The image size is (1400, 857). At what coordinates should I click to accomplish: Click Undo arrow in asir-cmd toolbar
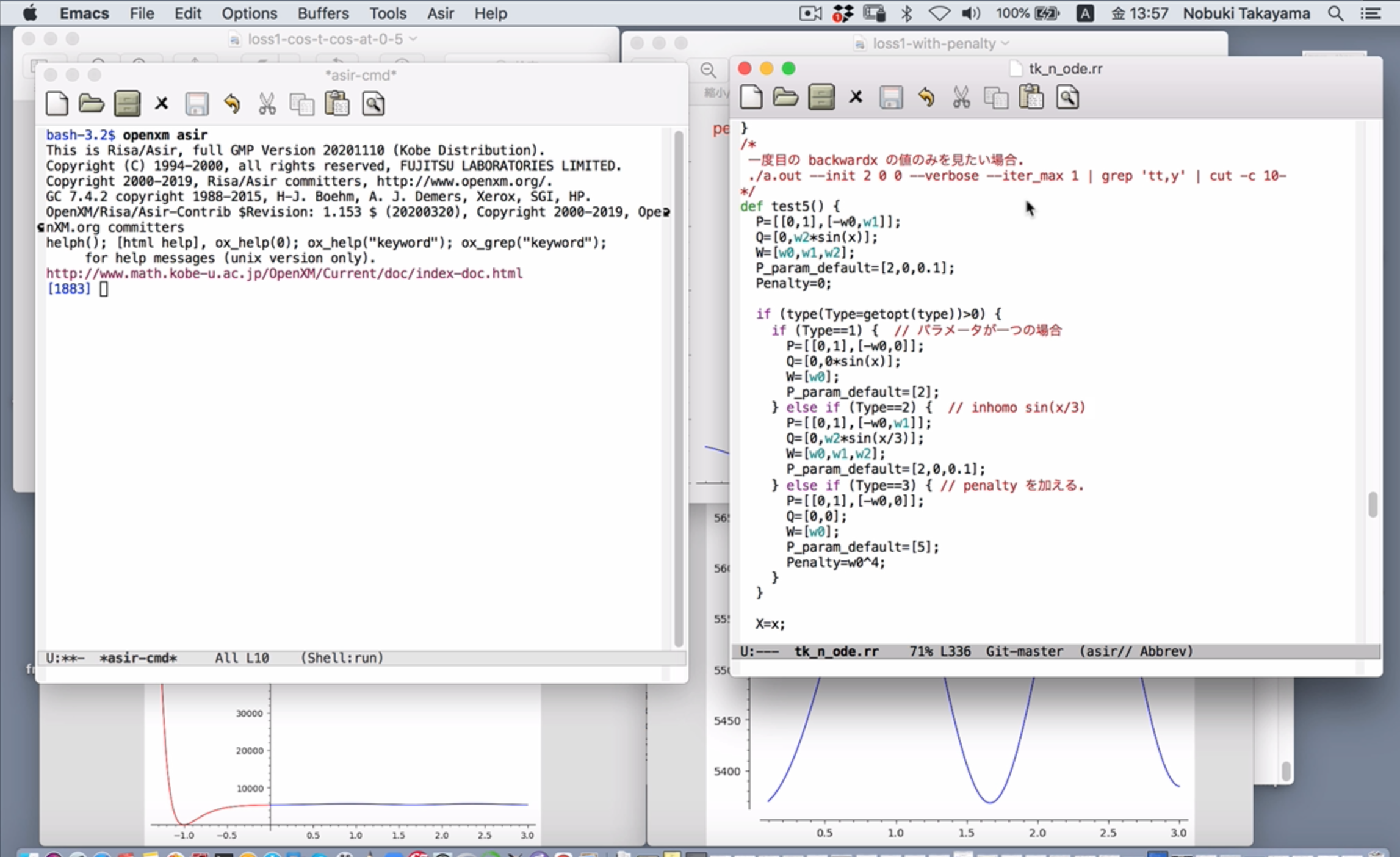click(232, 104)
